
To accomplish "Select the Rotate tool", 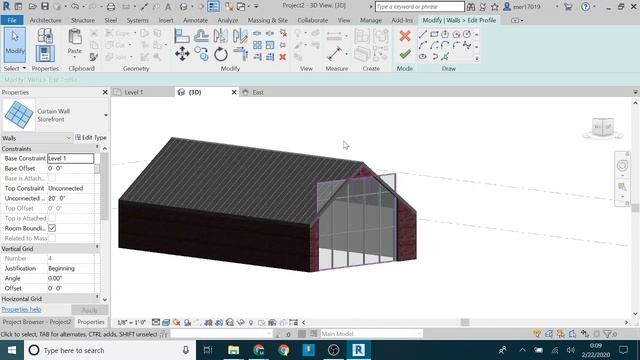I will tap(221, 54).
